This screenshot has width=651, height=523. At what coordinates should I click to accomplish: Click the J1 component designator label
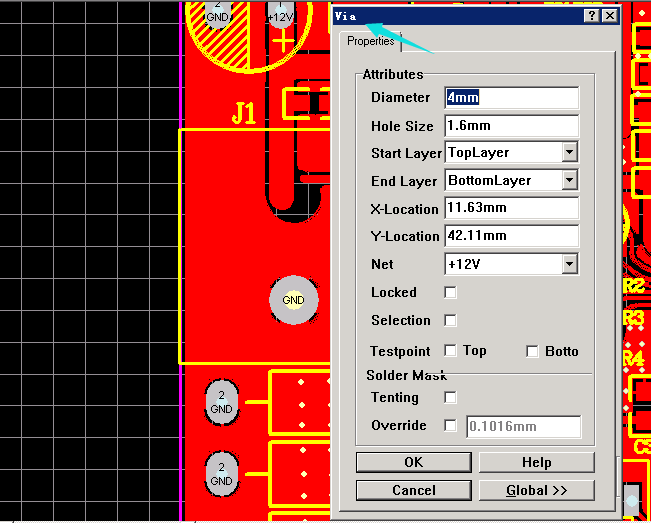click(244, 115)
